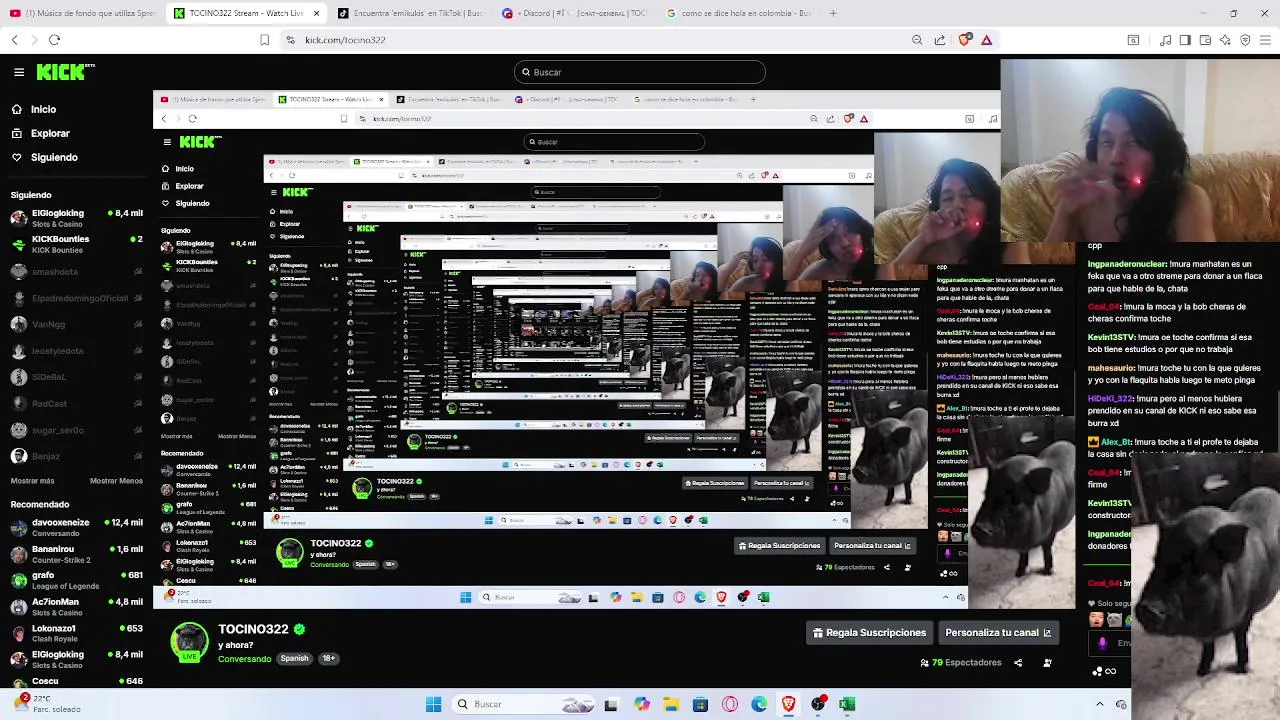Click the Spanish language tag
Image resolution: width=1280 pixels, height=720 pixels.
tap(294, 659)
